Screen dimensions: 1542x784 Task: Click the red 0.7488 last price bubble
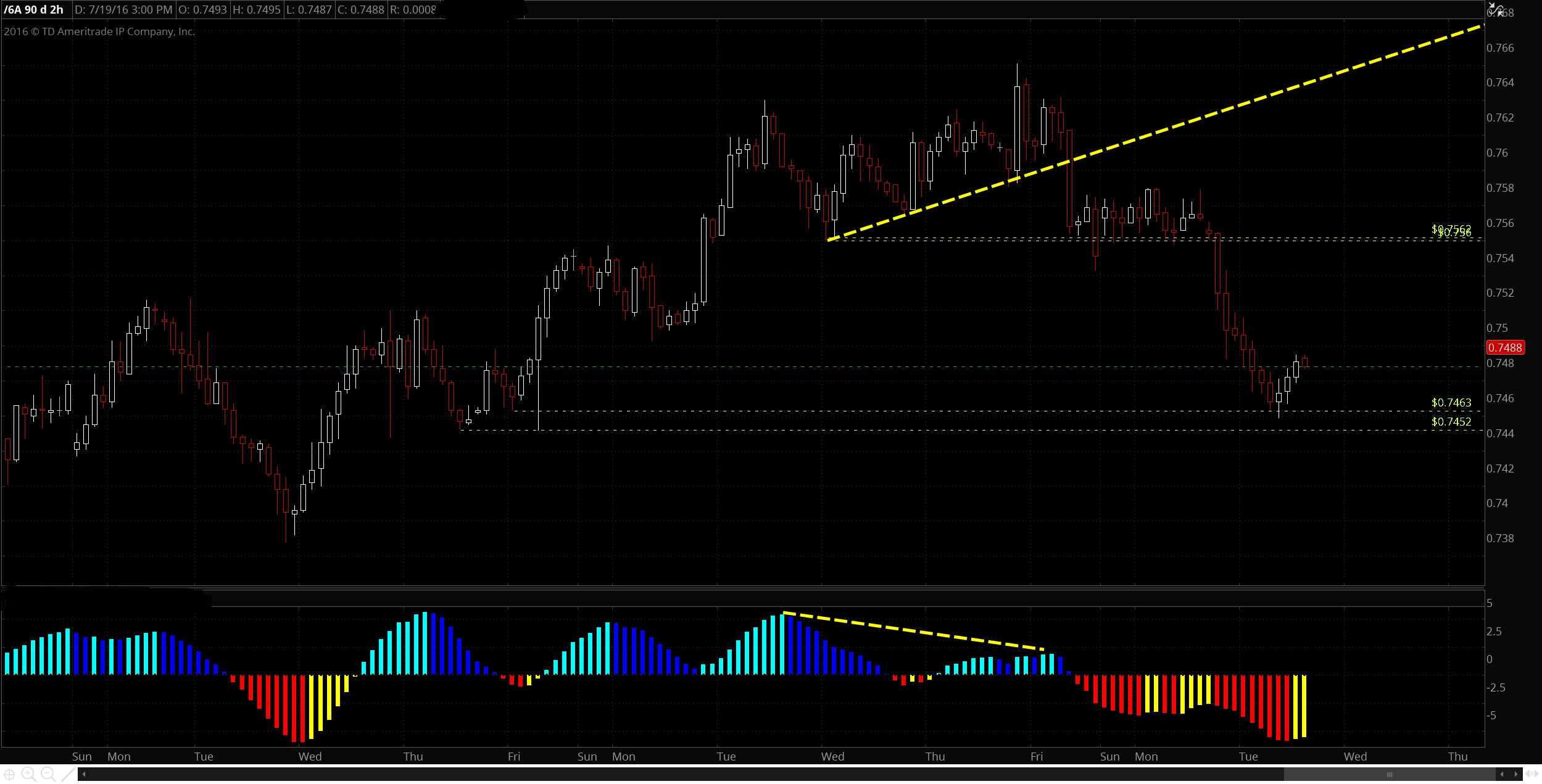(x=1505, y=348)
